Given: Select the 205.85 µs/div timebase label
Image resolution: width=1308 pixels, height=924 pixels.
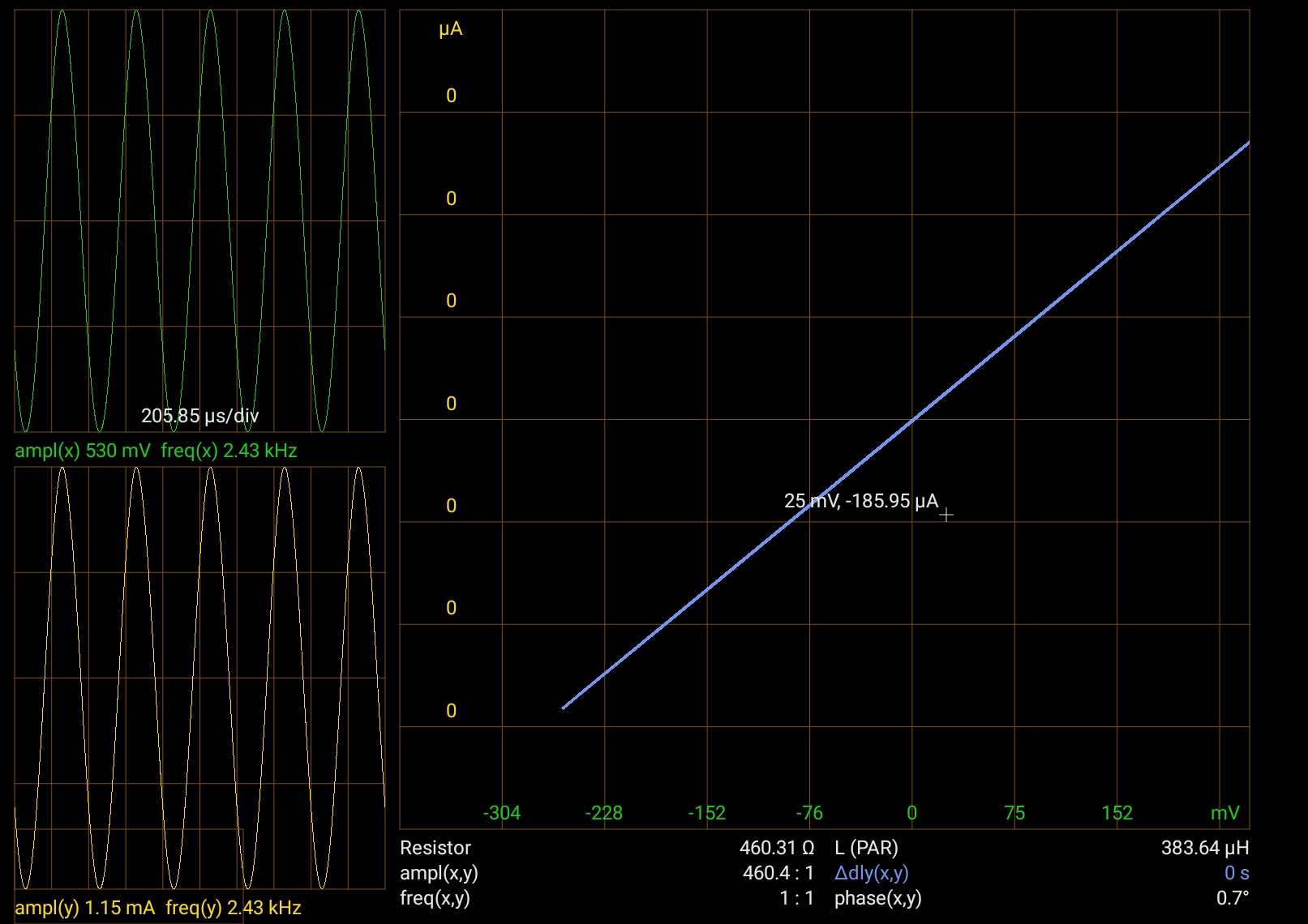Looking at the screenshot, I should (199, 416).
